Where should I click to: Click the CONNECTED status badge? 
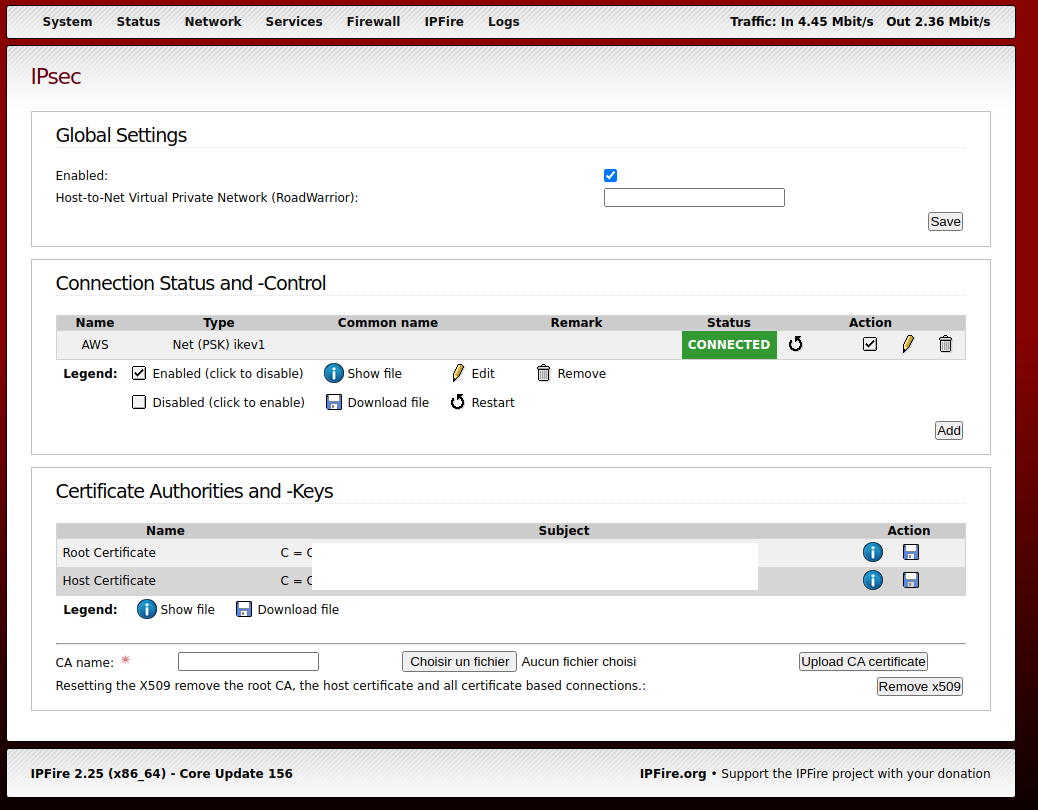(x=729, y=345)
